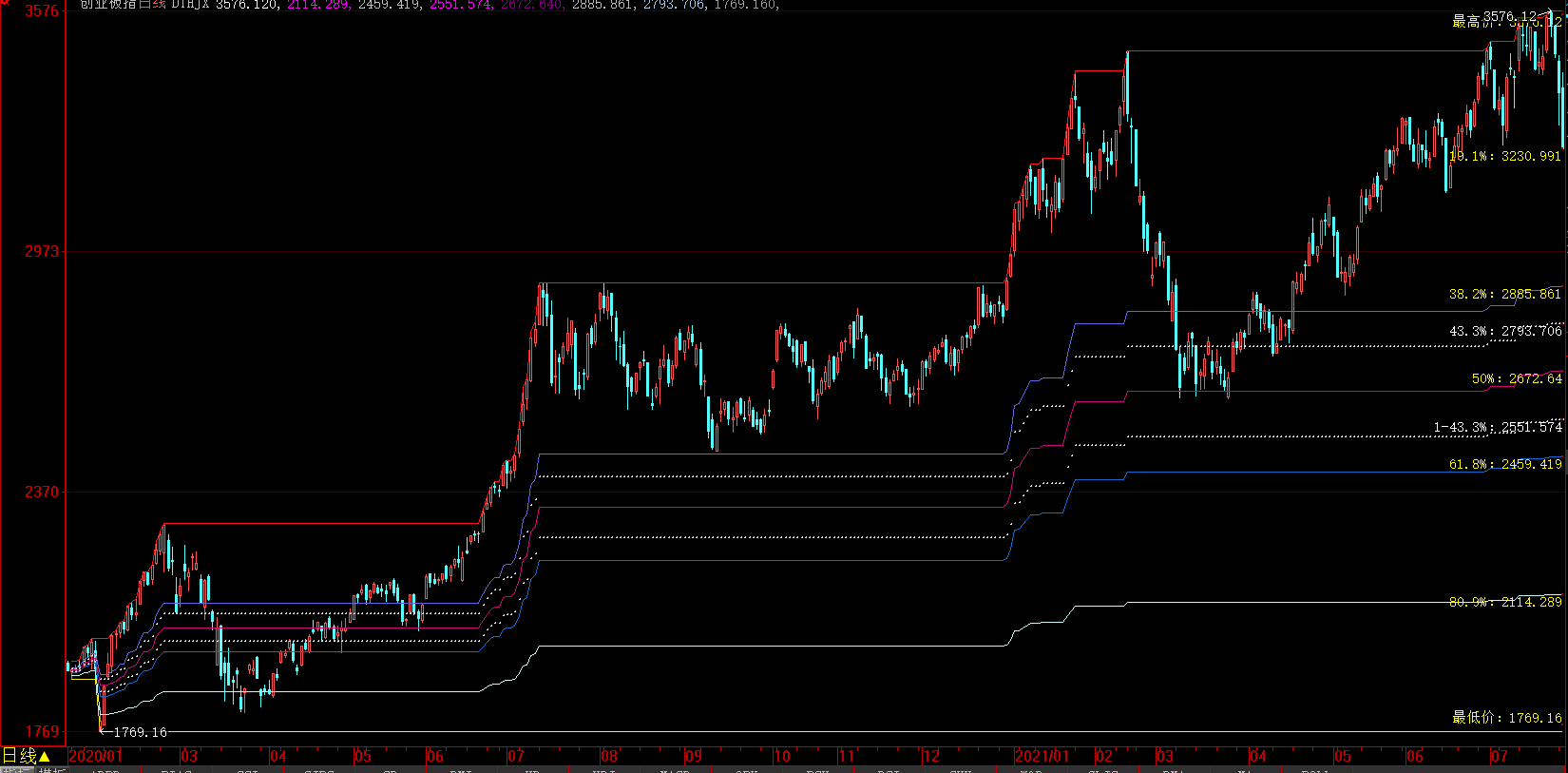Open the 日线 period selector dropdown
Screen dimensions: 1568x773
(27, 756)
